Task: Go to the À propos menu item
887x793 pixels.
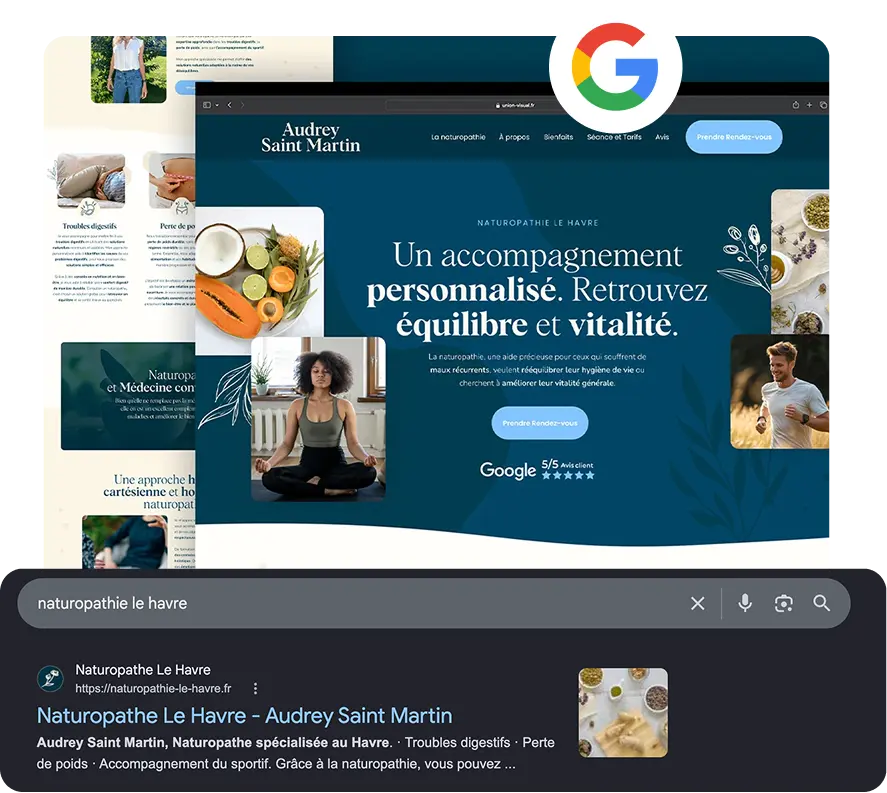Action: pyautogui.click(x=514, y=137)
